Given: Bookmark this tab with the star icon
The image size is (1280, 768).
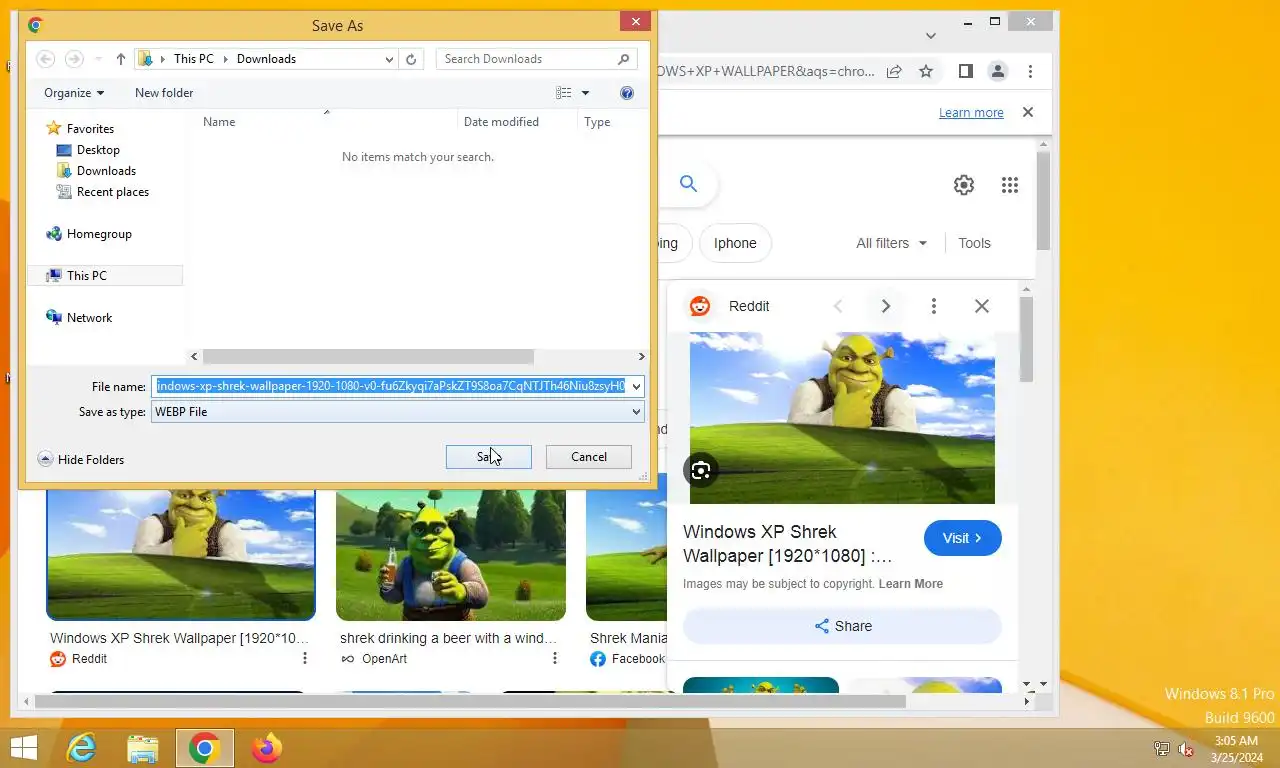Looking at the screenshot, I should 926,71.
